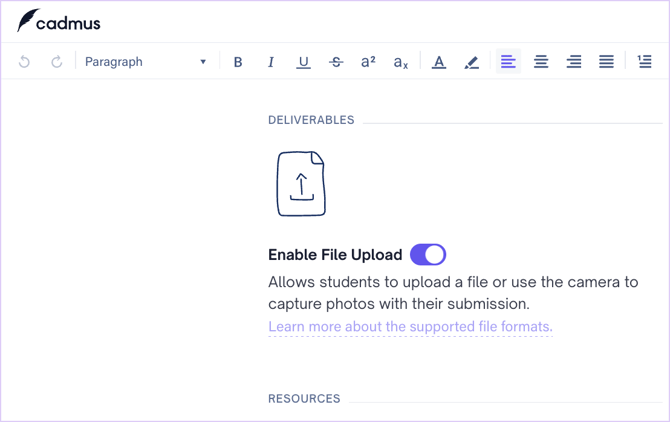
Task: Select the highlight color tool
Action: pos(472,62)
